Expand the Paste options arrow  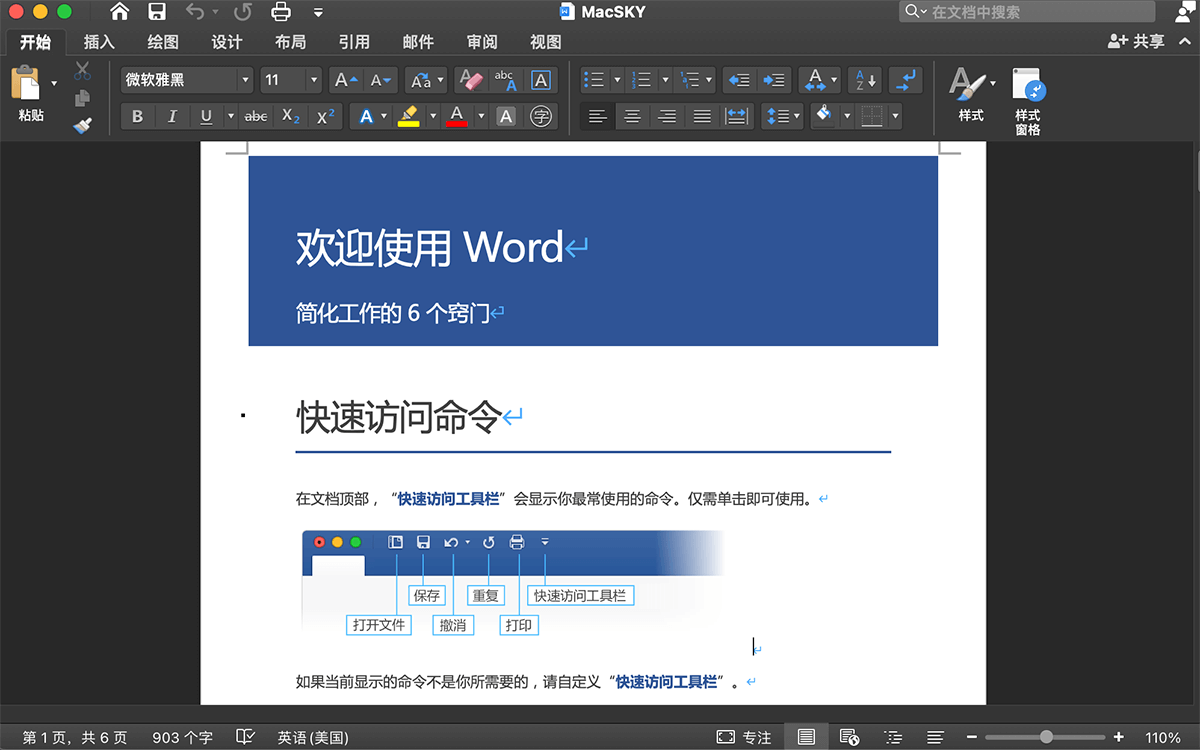pos(54,83)
